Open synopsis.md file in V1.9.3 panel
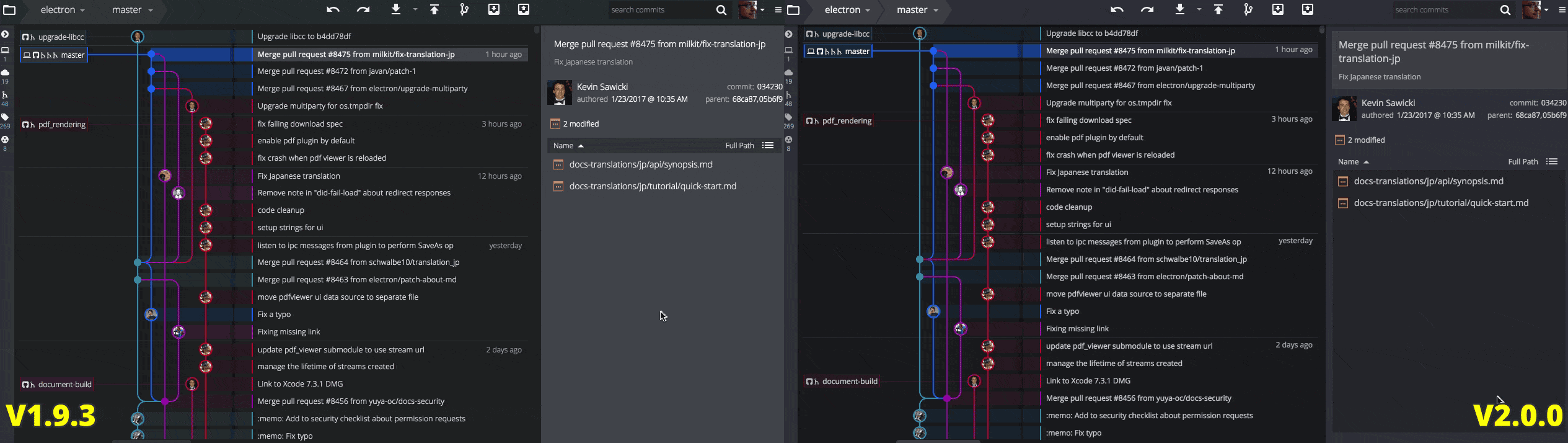This screenshot has width=1568, height=443. (x=641, y=164)
